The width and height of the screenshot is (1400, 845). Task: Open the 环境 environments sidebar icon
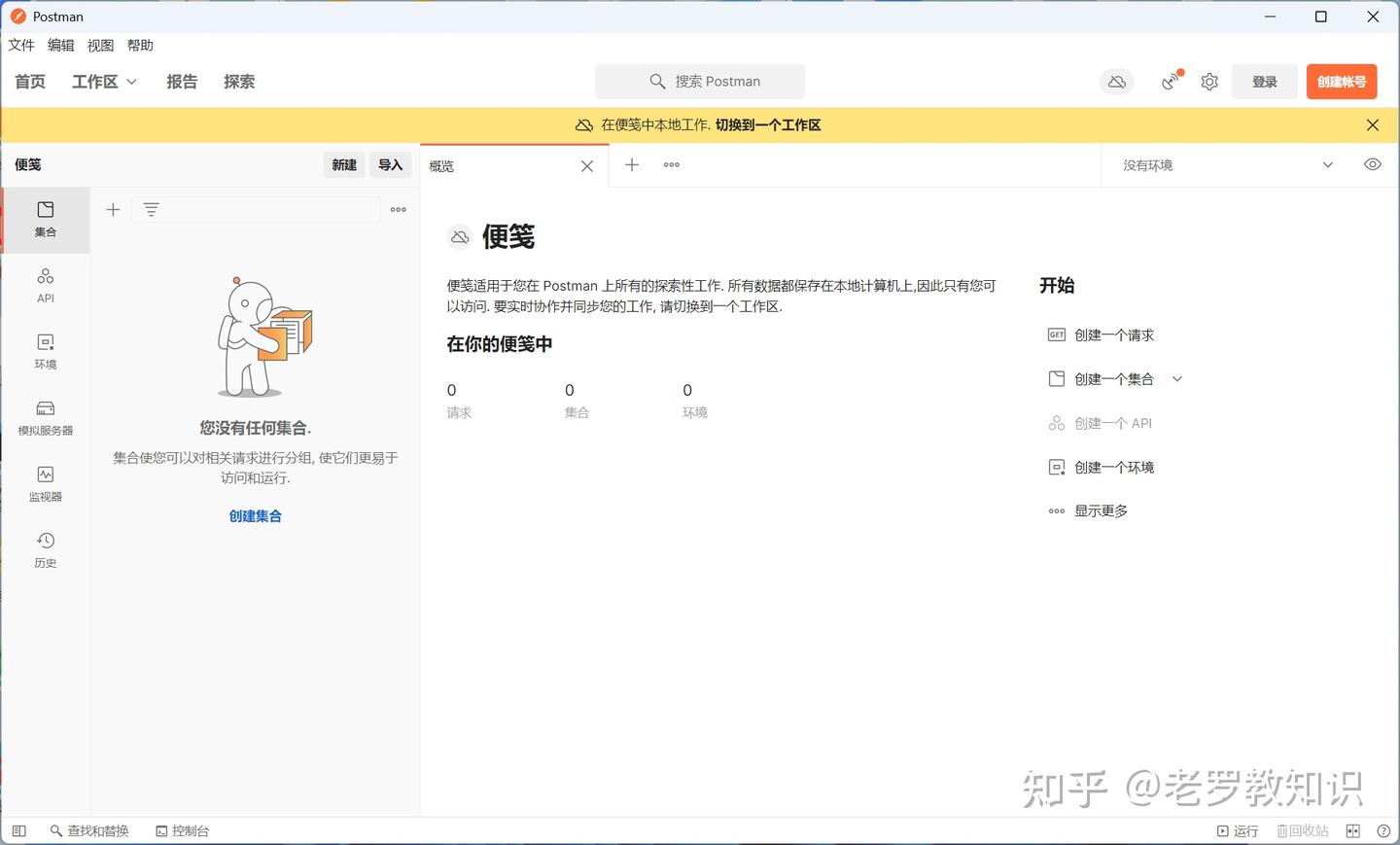(x=46, y=352)
